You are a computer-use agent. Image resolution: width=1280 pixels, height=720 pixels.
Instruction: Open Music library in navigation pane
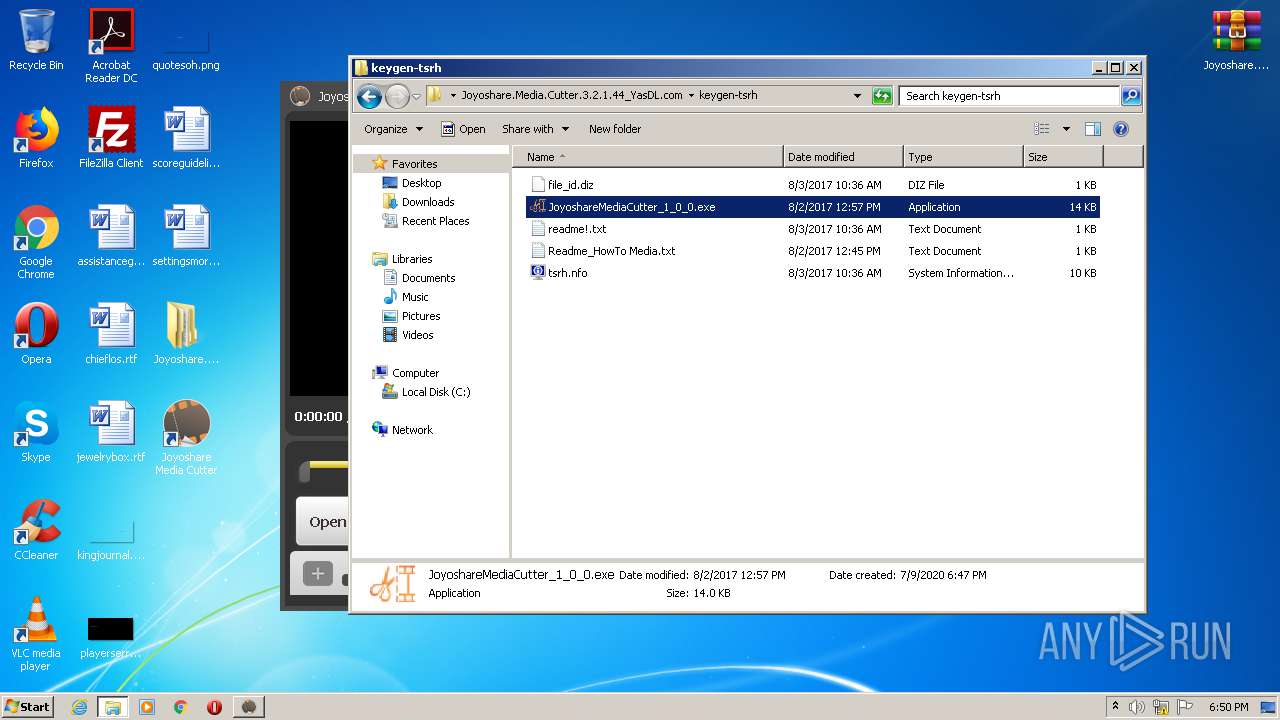(x=415, y=297)
